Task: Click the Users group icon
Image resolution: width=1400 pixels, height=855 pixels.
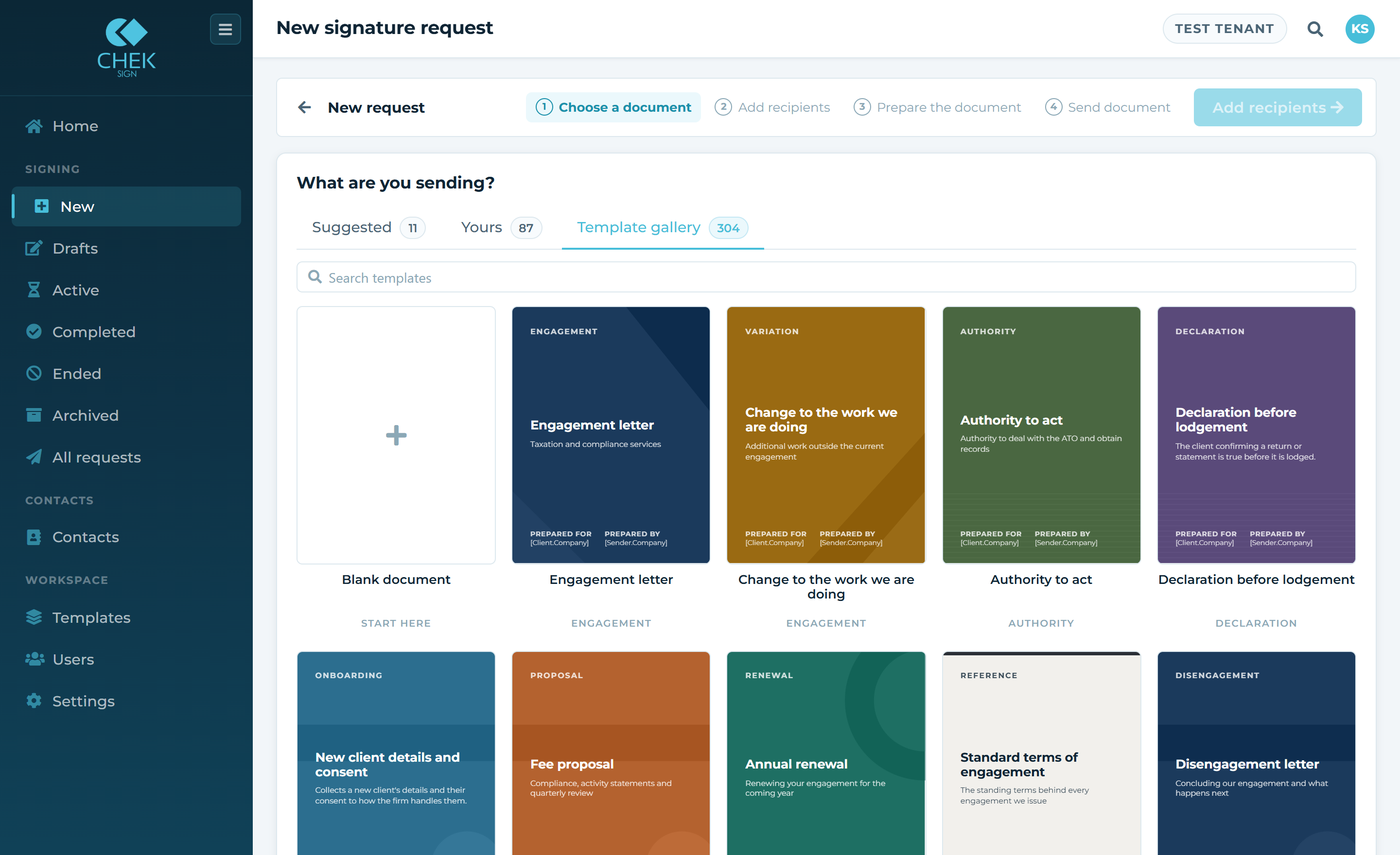Action: 34,660
